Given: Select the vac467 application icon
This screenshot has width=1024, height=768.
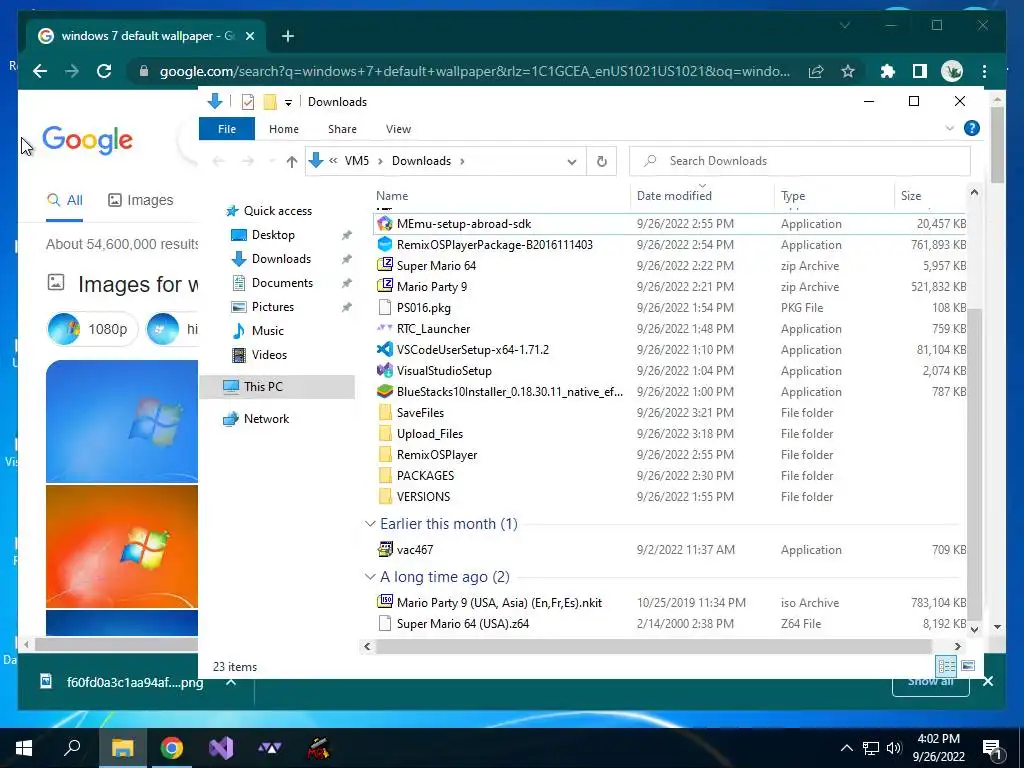Looking at the screenshot, I should click(x=385, y=550).
